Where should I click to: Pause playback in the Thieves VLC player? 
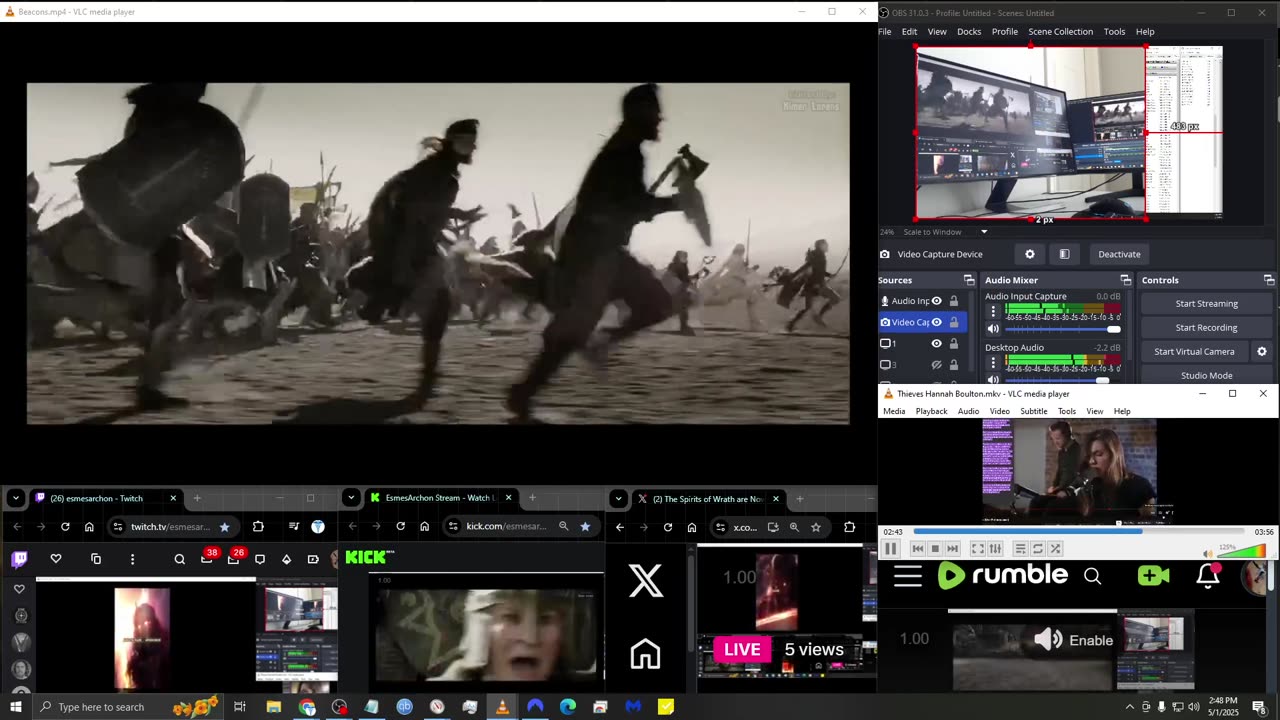[890, 548]
